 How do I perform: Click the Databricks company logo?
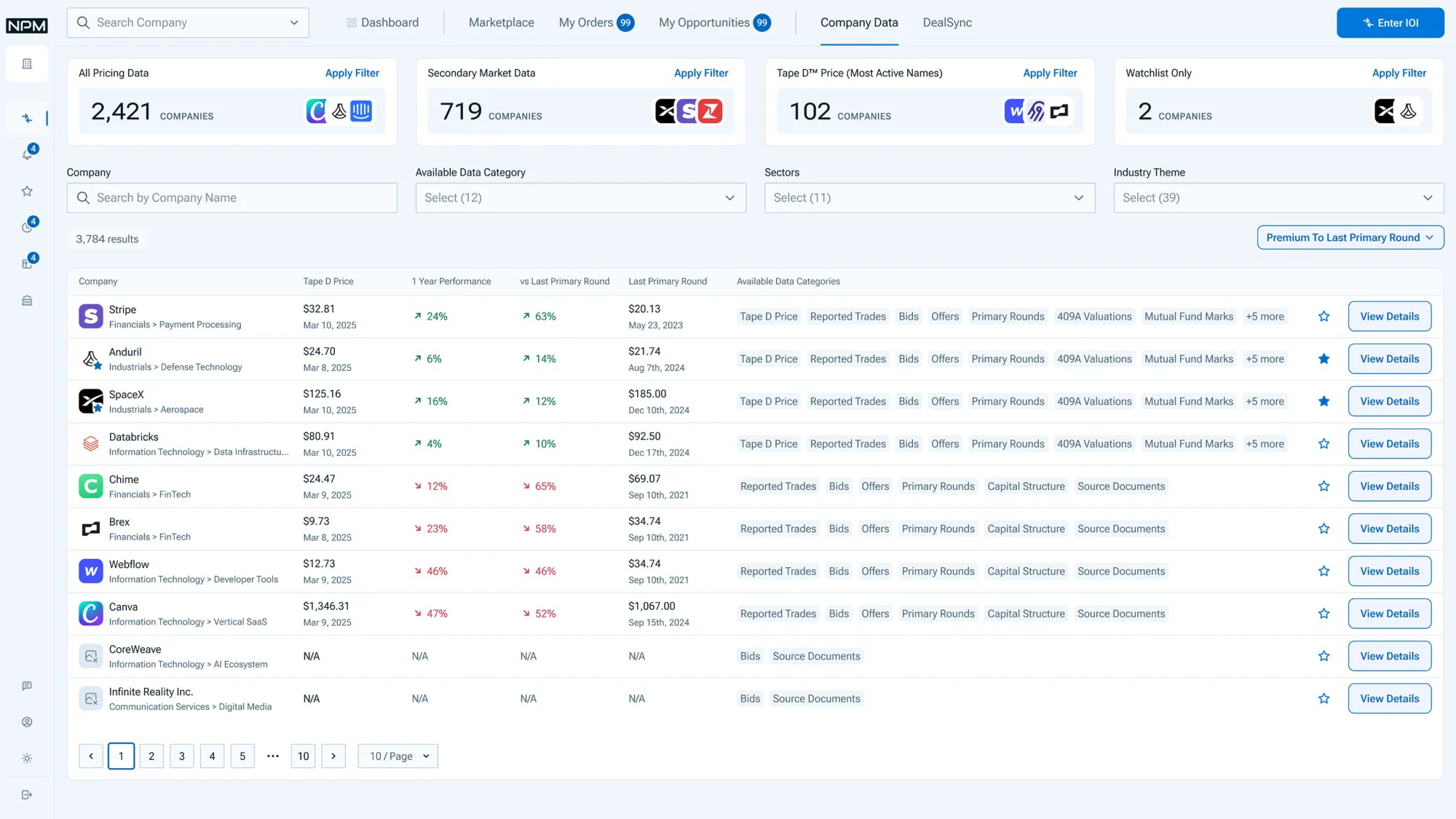(x=90, y=444)
